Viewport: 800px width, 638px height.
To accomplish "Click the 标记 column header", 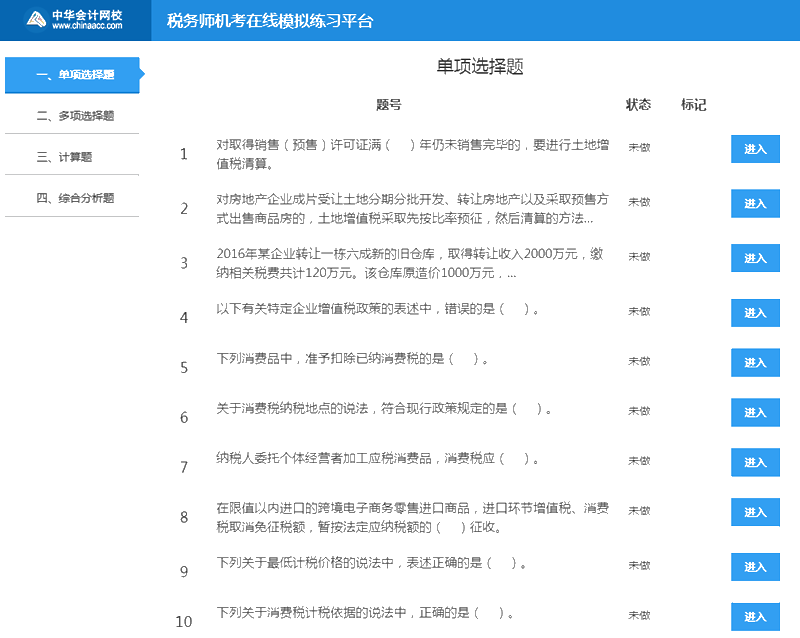I will [x=694, y=103].
